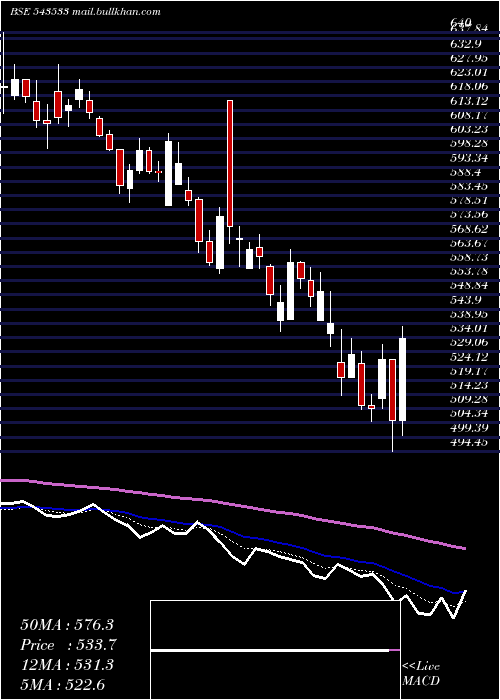This screenshot has width=500, height=700.
Task: Click the tallest red candlestick body
Action: point(230,163)
